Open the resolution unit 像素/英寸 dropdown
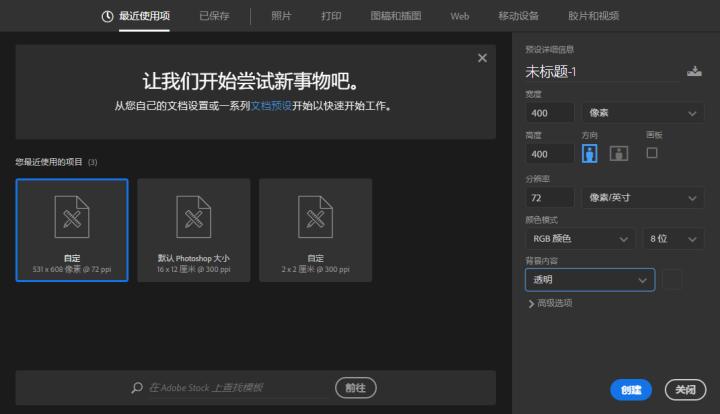The height and width of the screenshot is (414, 720). point(642,198)
